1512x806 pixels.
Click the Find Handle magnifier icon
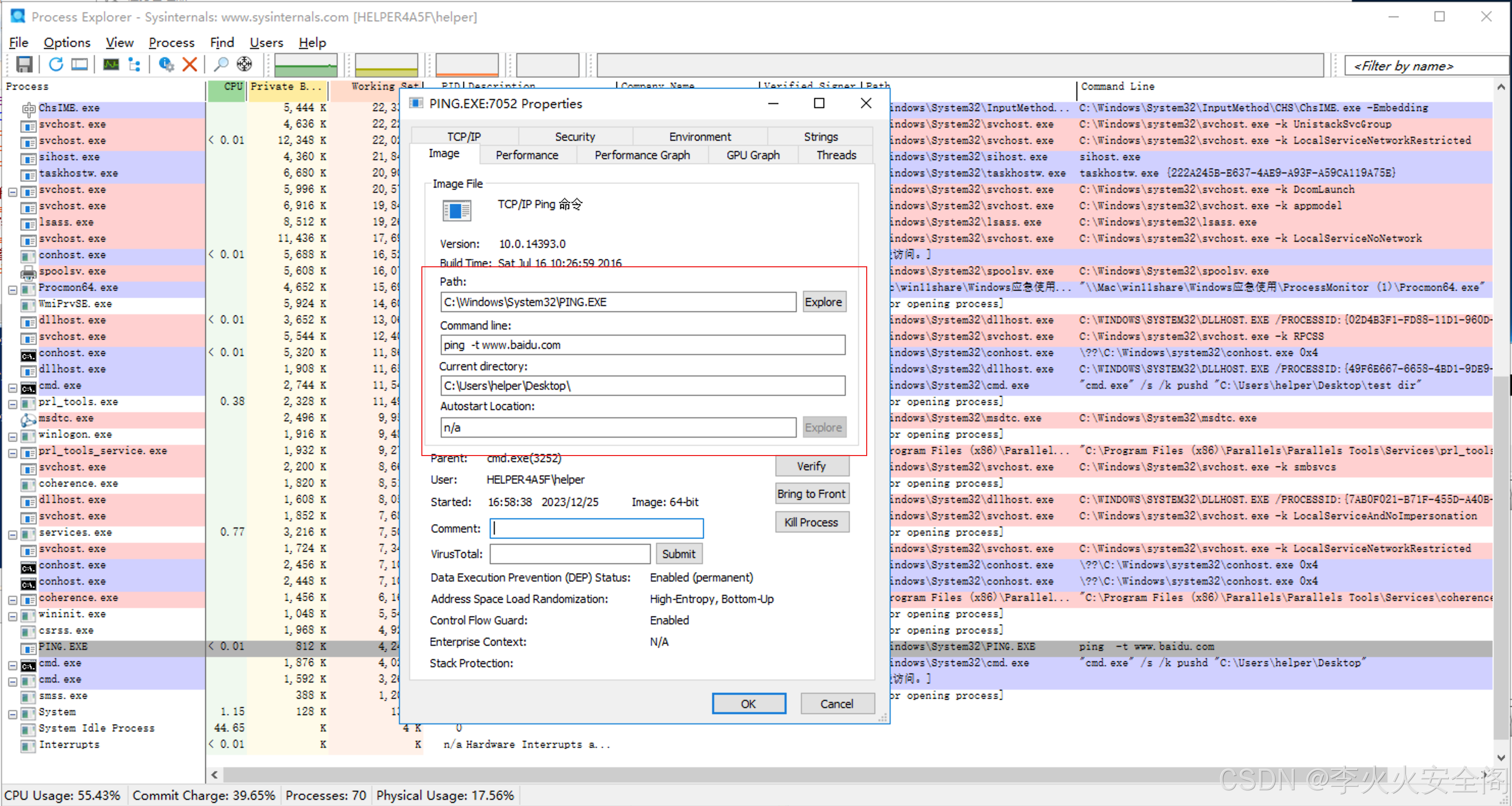pos(221,64)
